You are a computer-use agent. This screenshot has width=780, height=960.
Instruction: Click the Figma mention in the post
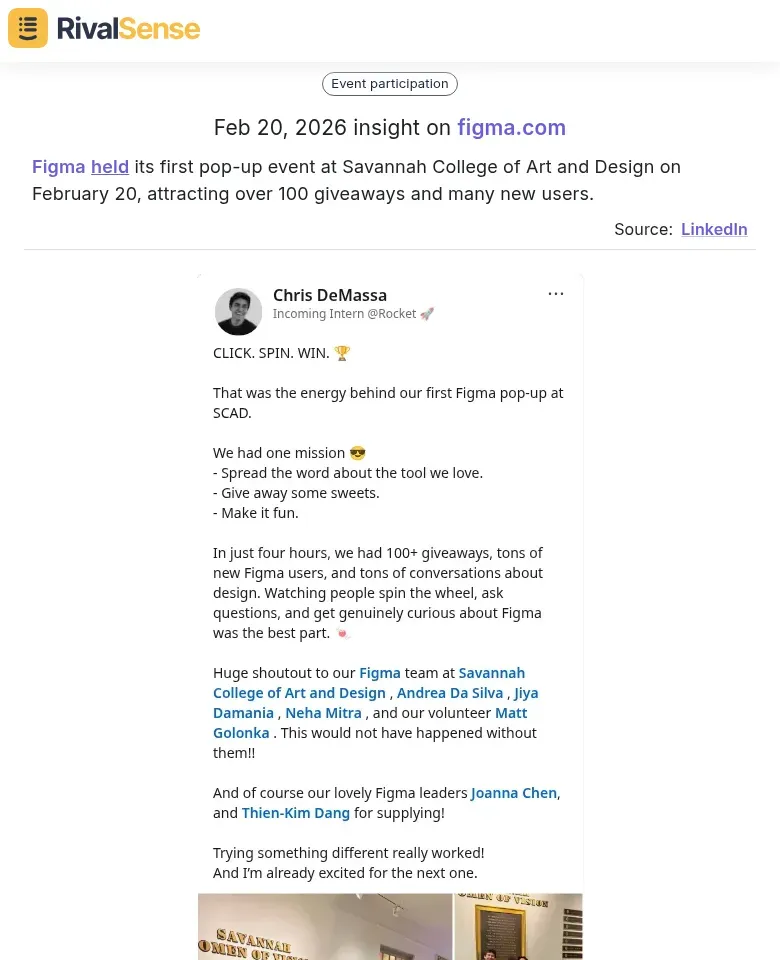coord(380,673)
